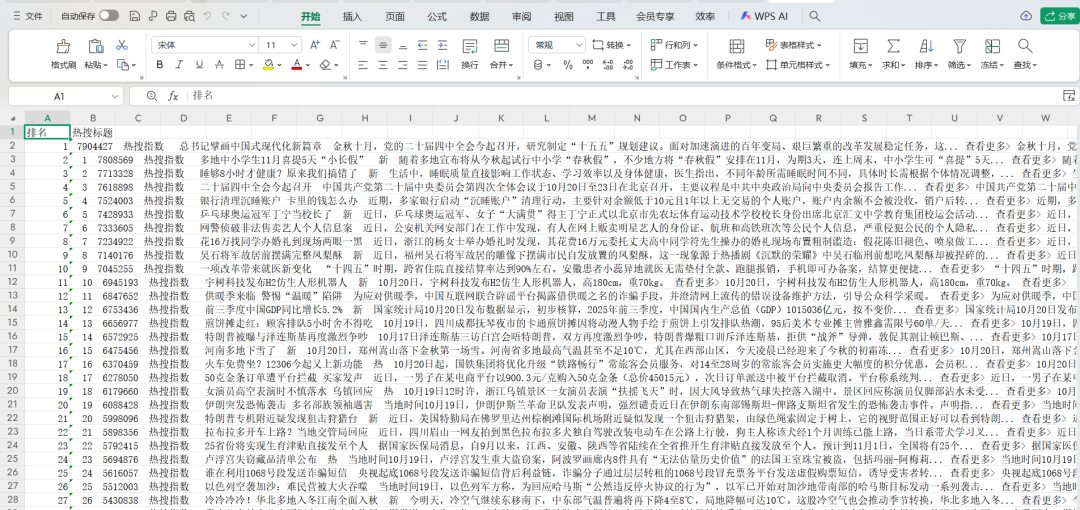Apply Bold formatting
Viewport: 1080px width, 510px height.
coord(160,65)
